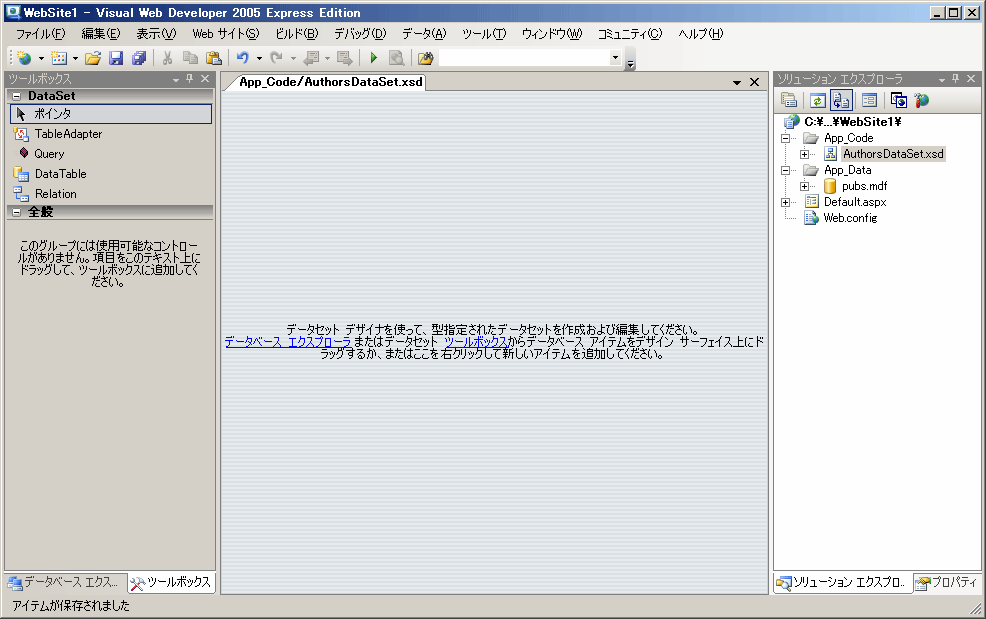The height and width of the screenshot is (619, 986).
Task: Click the Refresh icon in Solution Explorer
Action: coord(817,100)
